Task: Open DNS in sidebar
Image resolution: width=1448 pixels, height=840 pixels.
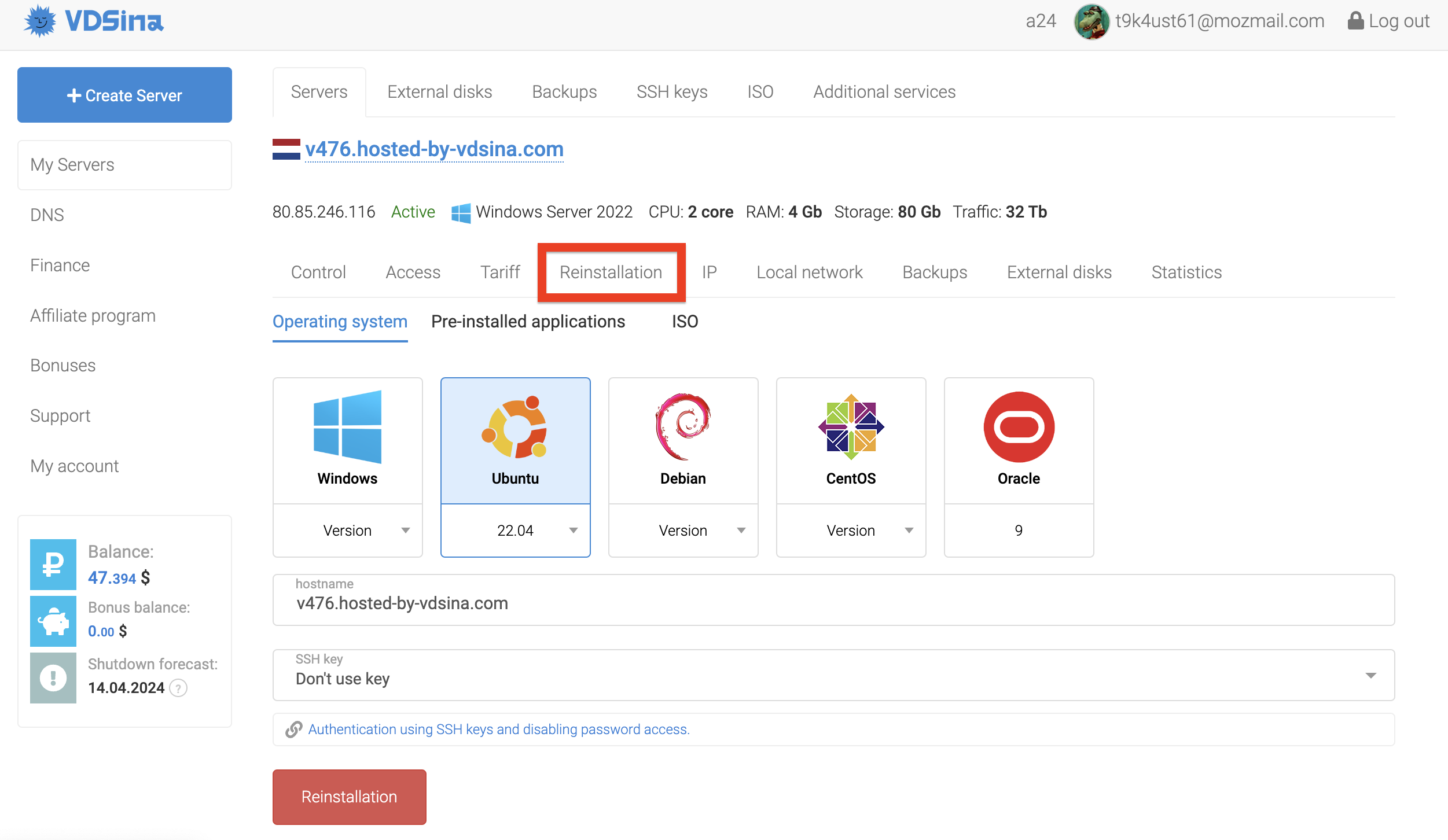Action: [x=47, y=215]
